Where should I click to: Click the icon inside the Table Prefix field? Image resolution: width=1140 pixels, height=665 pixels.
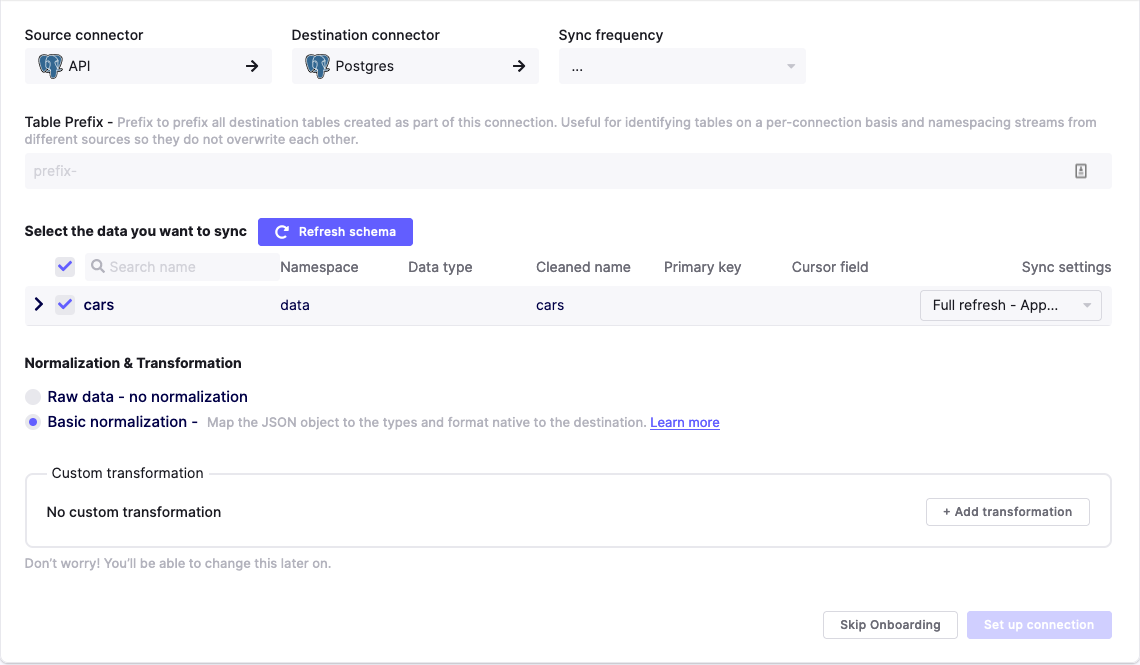[1081, 171]
